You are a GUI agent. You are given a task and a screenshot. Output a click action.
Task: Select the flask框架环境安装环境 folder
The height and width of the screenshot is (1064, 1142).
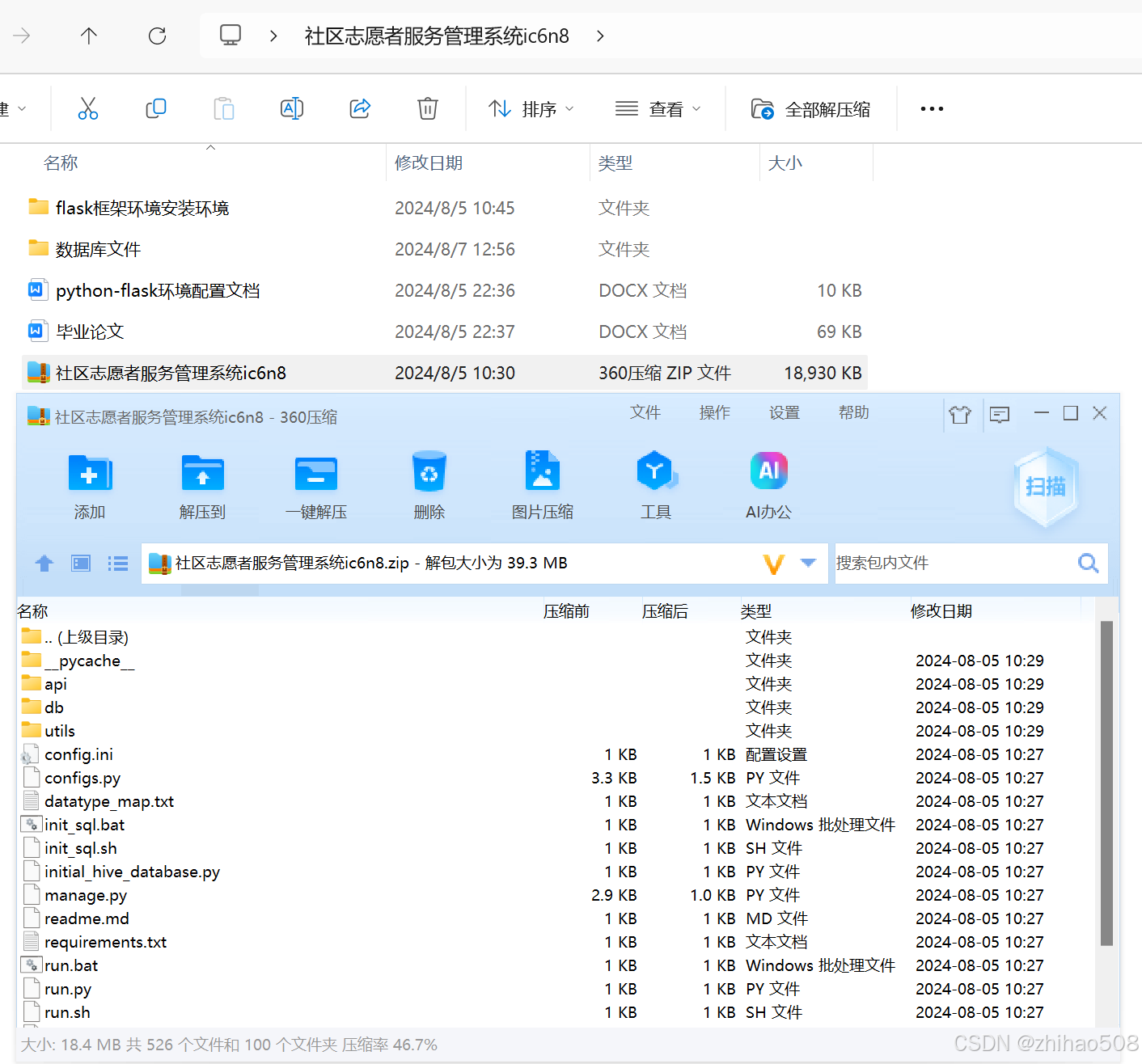[x=445, y=208]
